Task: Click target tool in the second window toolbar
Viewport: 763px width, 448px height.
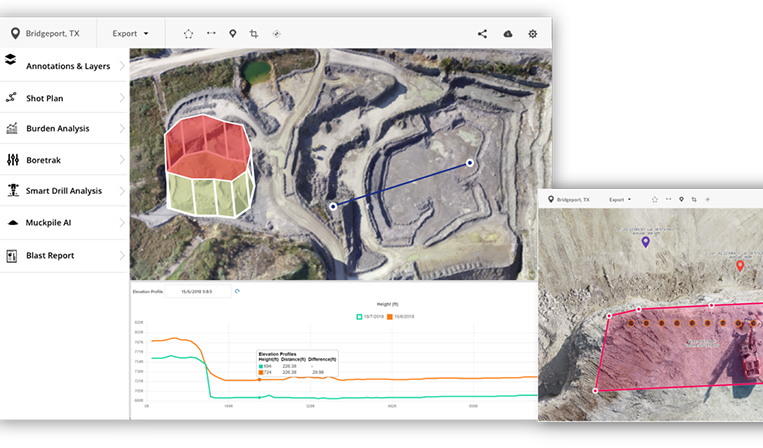Action: click(x=708, y=199)
